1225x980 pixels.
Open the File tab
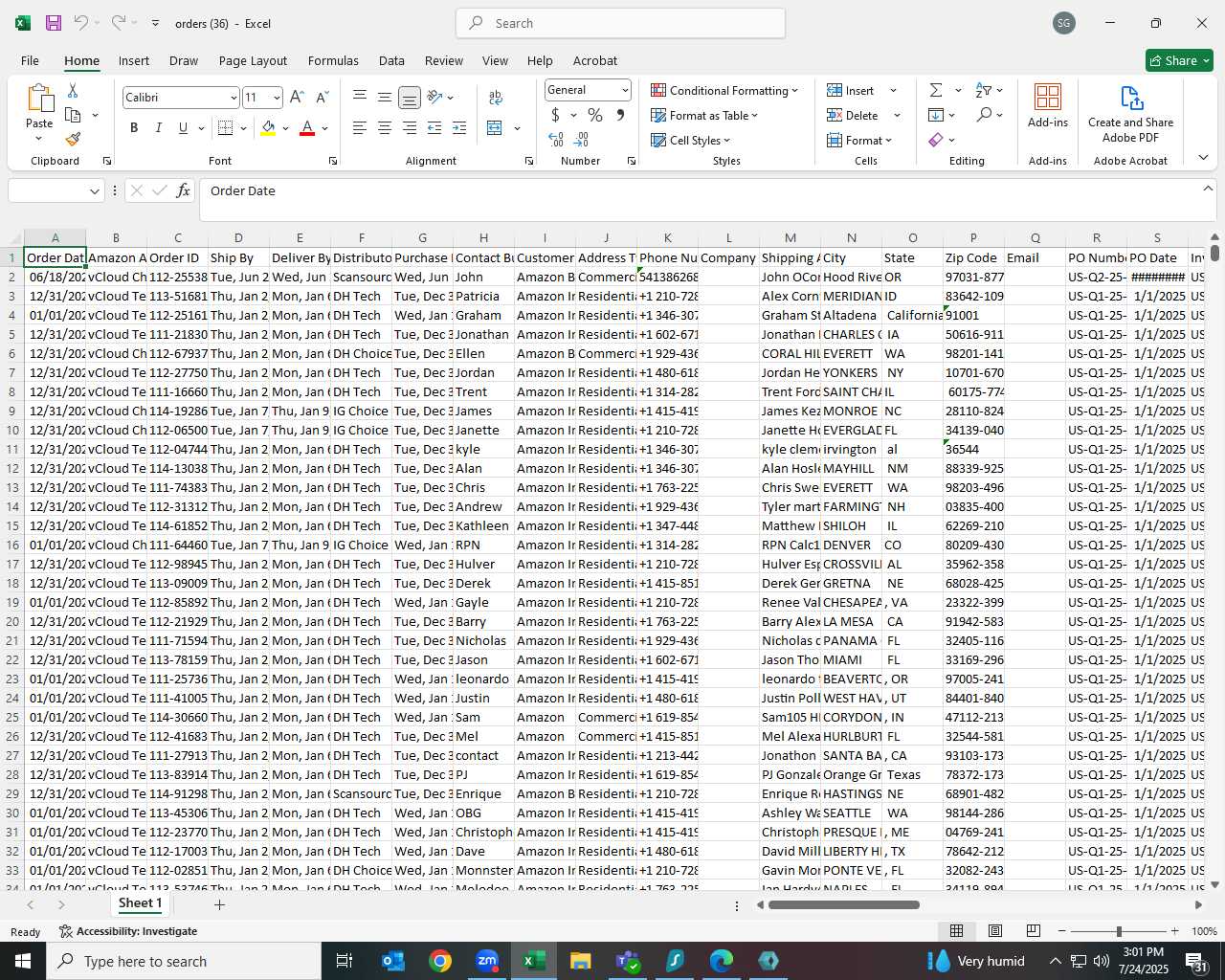(x=30, y=60)
